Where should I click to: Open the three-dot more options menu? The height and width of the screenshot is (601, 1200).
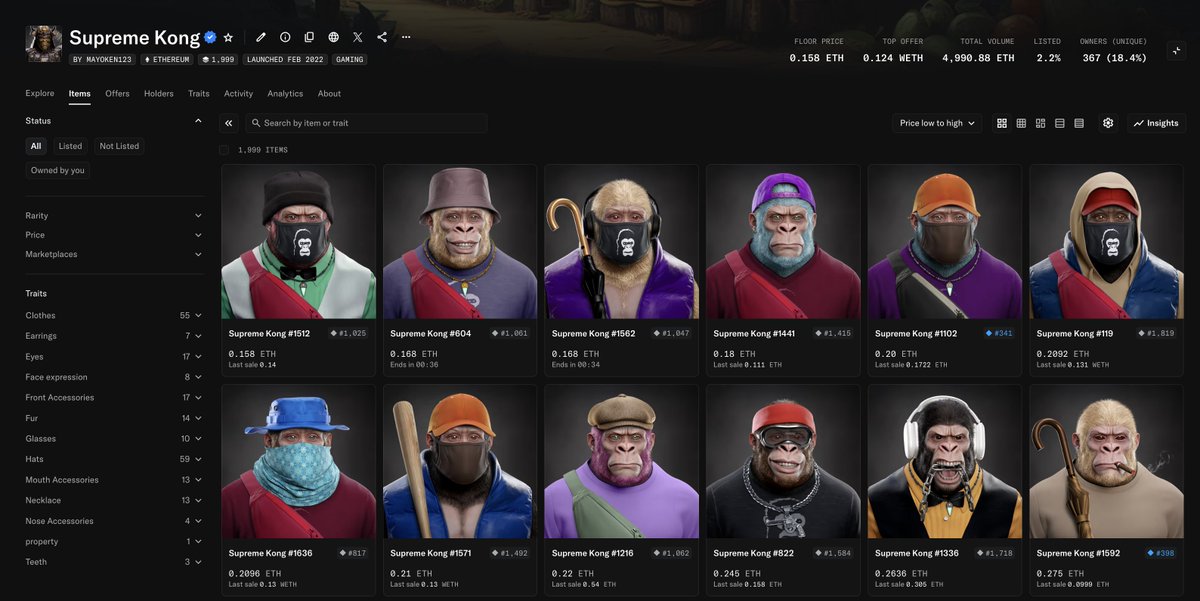[406, 37]
